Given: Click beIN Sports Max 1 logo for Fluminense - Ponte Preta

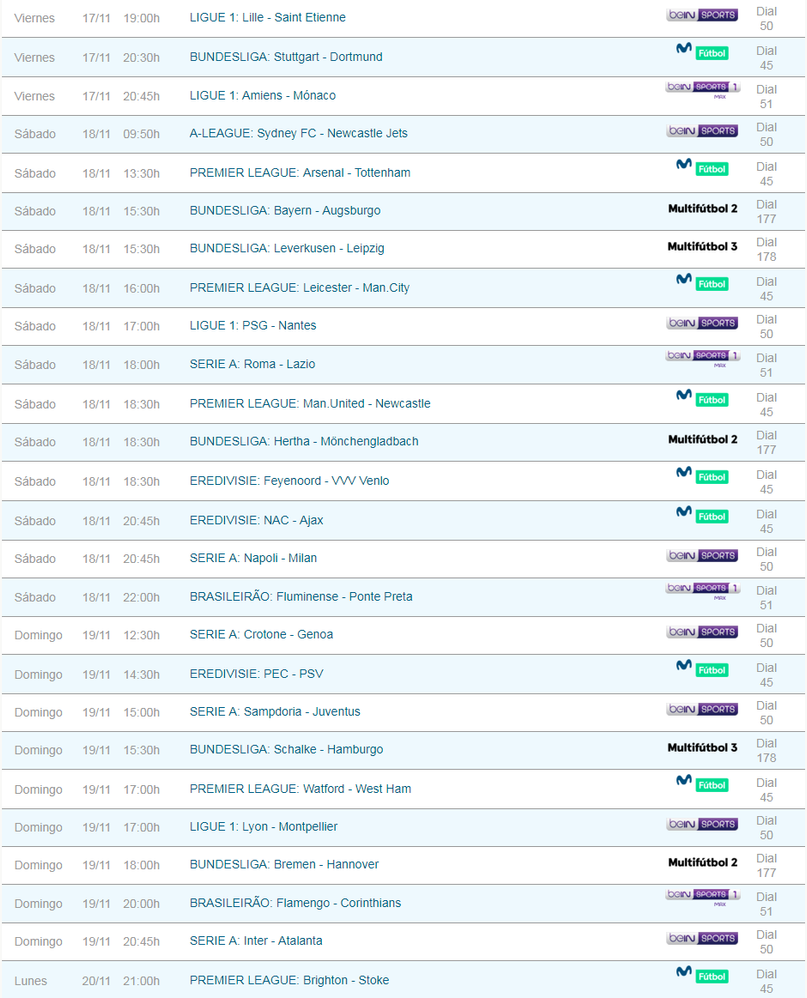Looking at the screenshot, I should click(703, 591).
